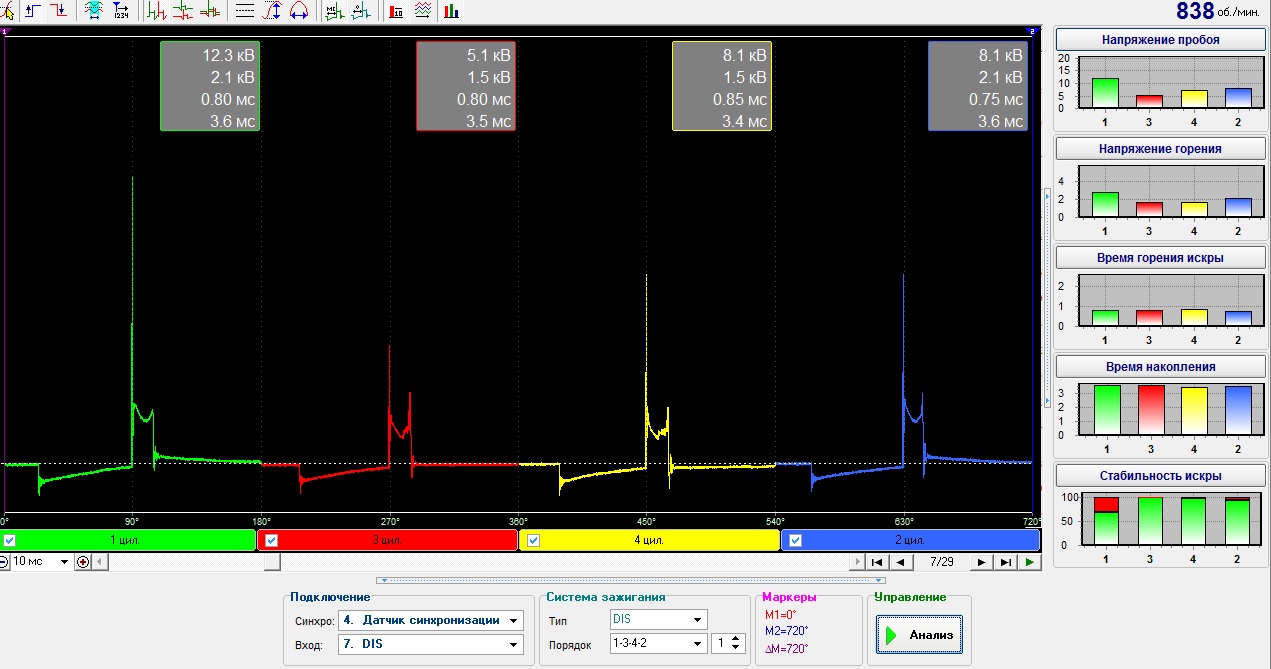
Task: Click the yellow cylinder 4 info box
Action: tap(721, 86)
